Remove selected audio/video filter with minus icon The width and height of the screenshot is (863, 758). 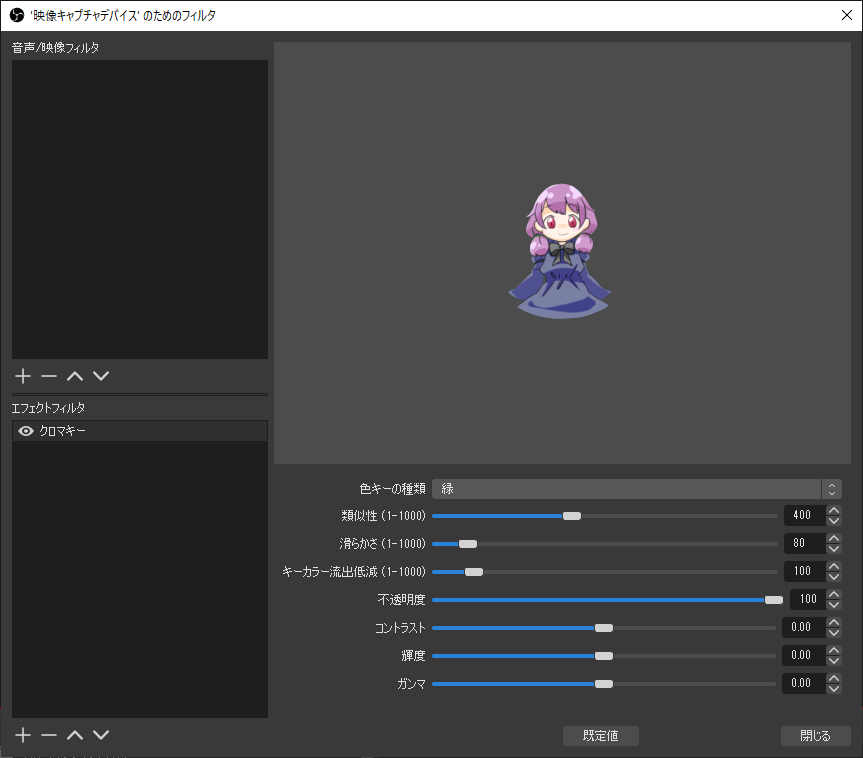click(49, 376)
